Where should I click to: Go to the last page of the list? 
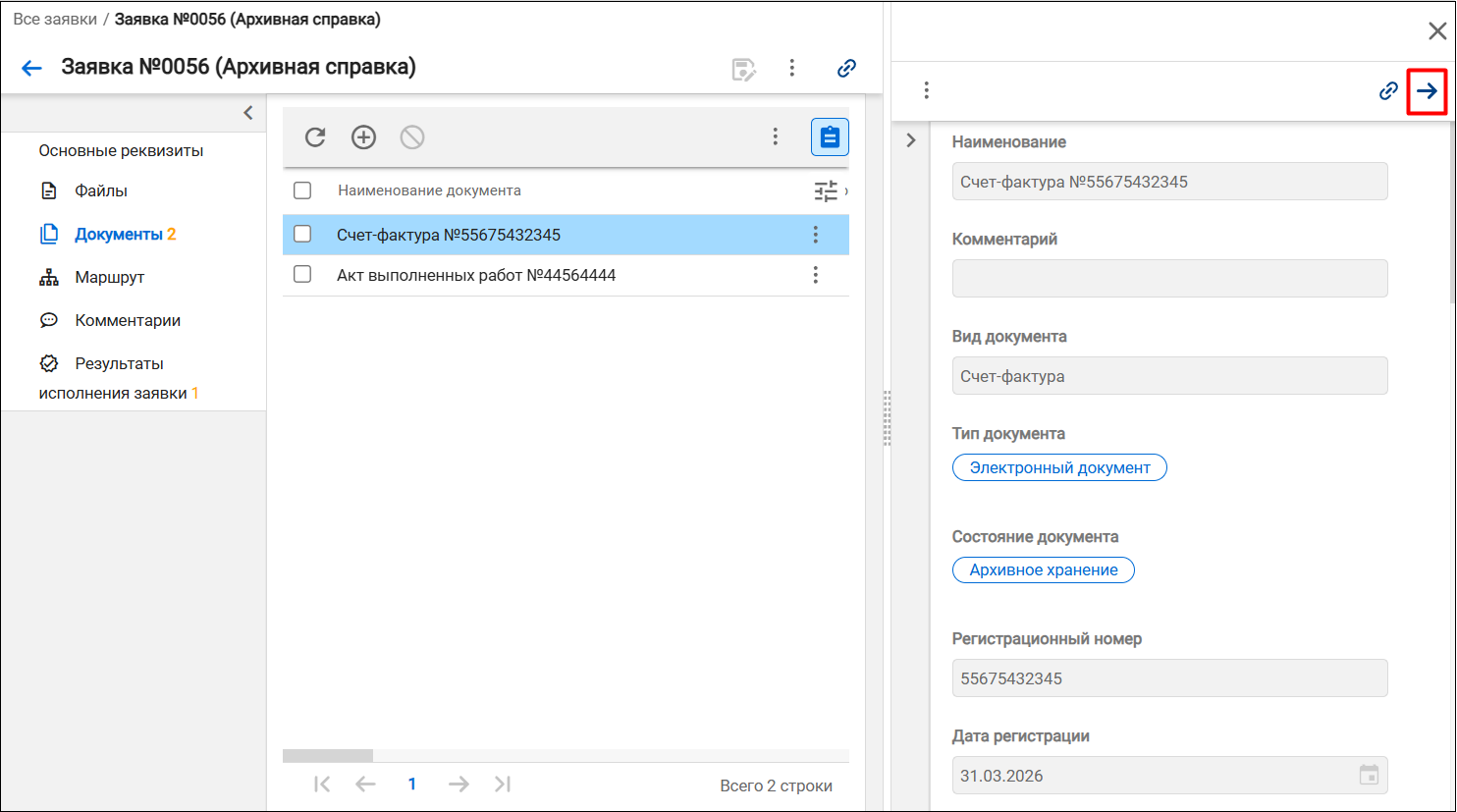coord(503,784)
